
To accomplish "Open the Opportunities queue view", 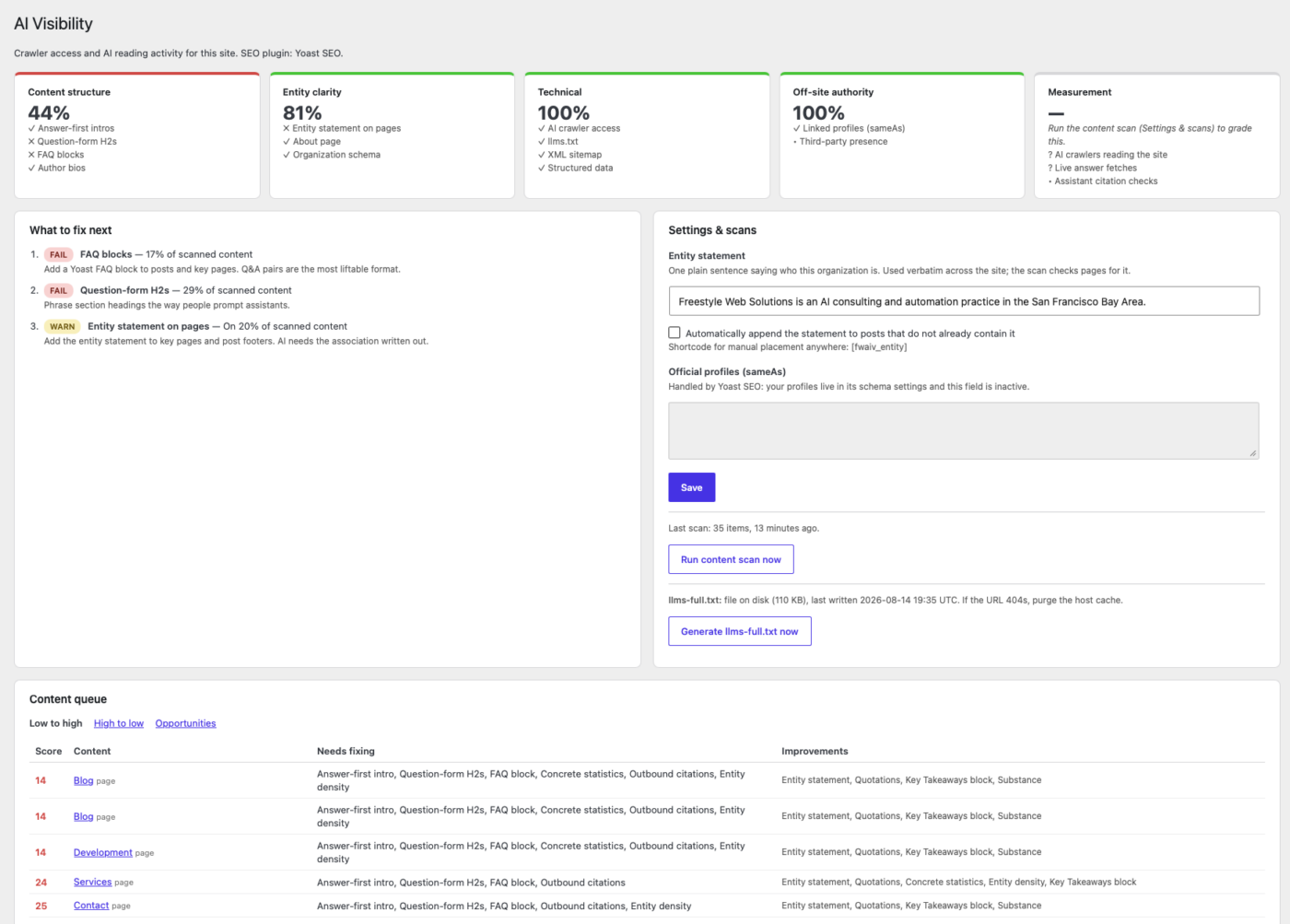I will (x=185, y=723).
